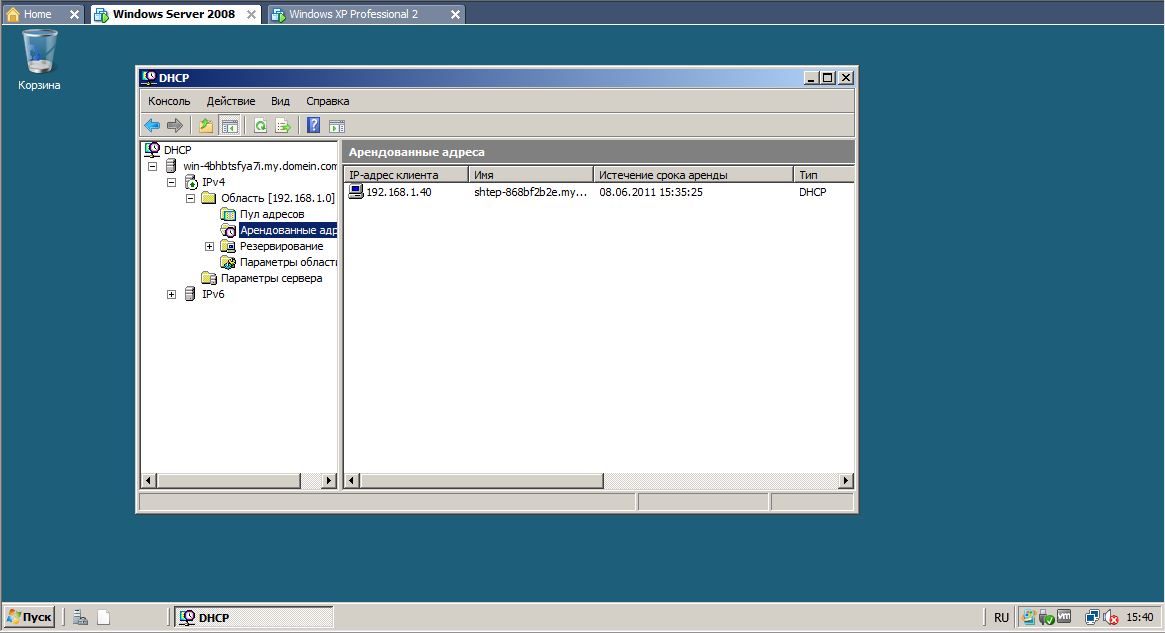Viewport: 1165px width, 633px height.
Task: Click the 15:40 system clock
Action: tap(1140, 617)
